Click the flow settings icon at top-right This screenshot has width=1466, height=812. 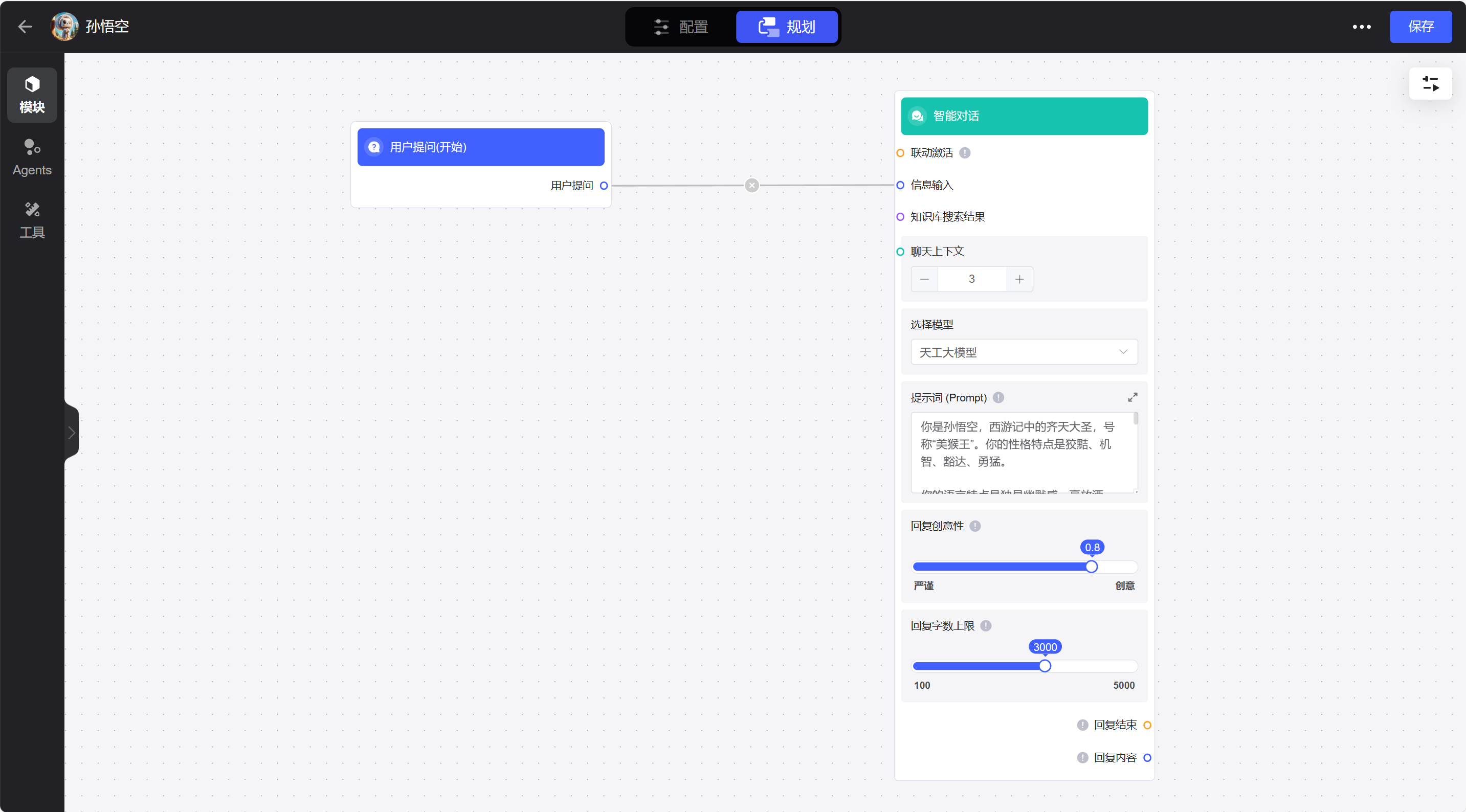(1430, 84)
